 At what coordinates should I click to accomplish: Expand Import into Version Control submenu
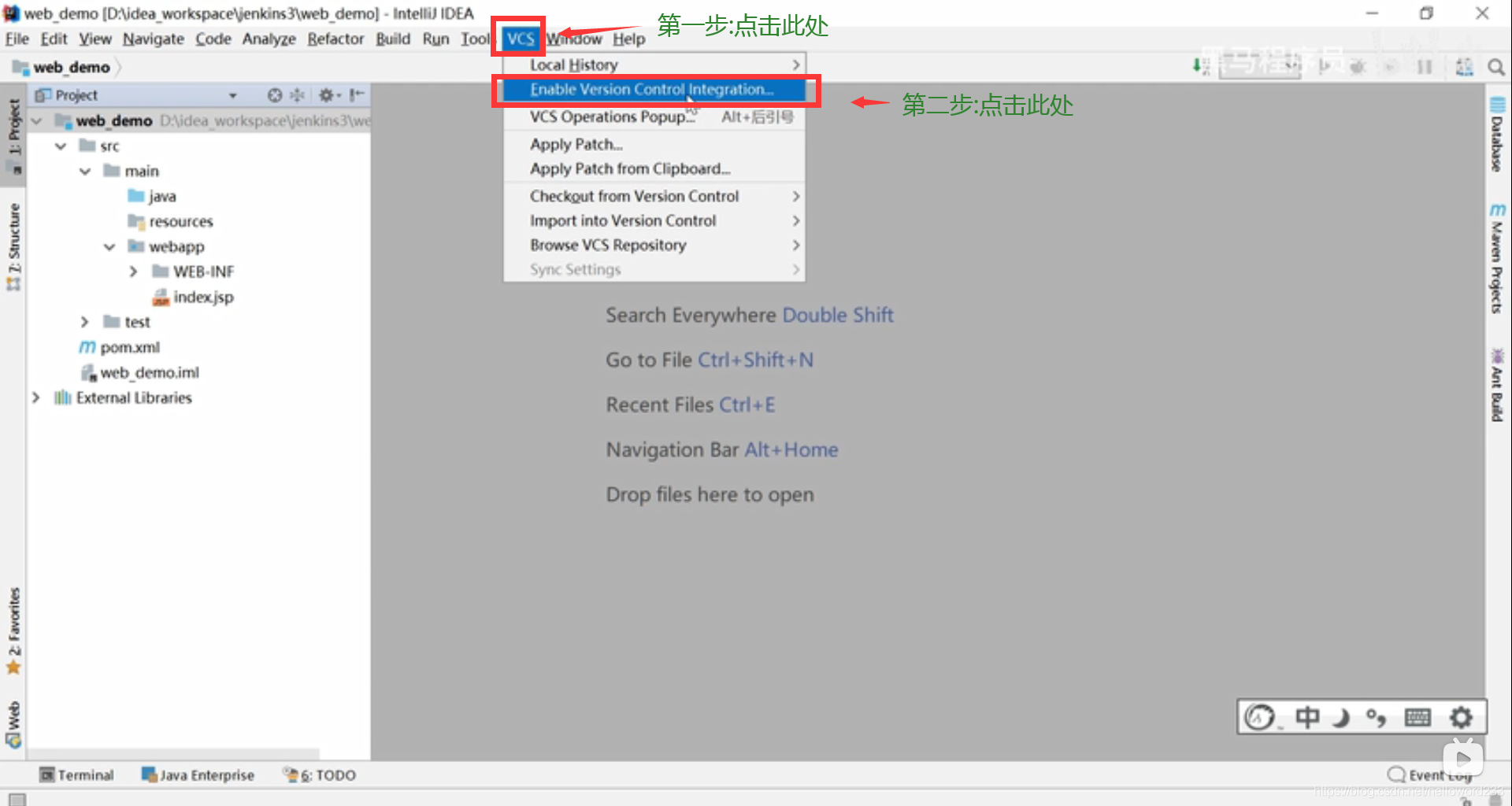click(x=654, y=220)
